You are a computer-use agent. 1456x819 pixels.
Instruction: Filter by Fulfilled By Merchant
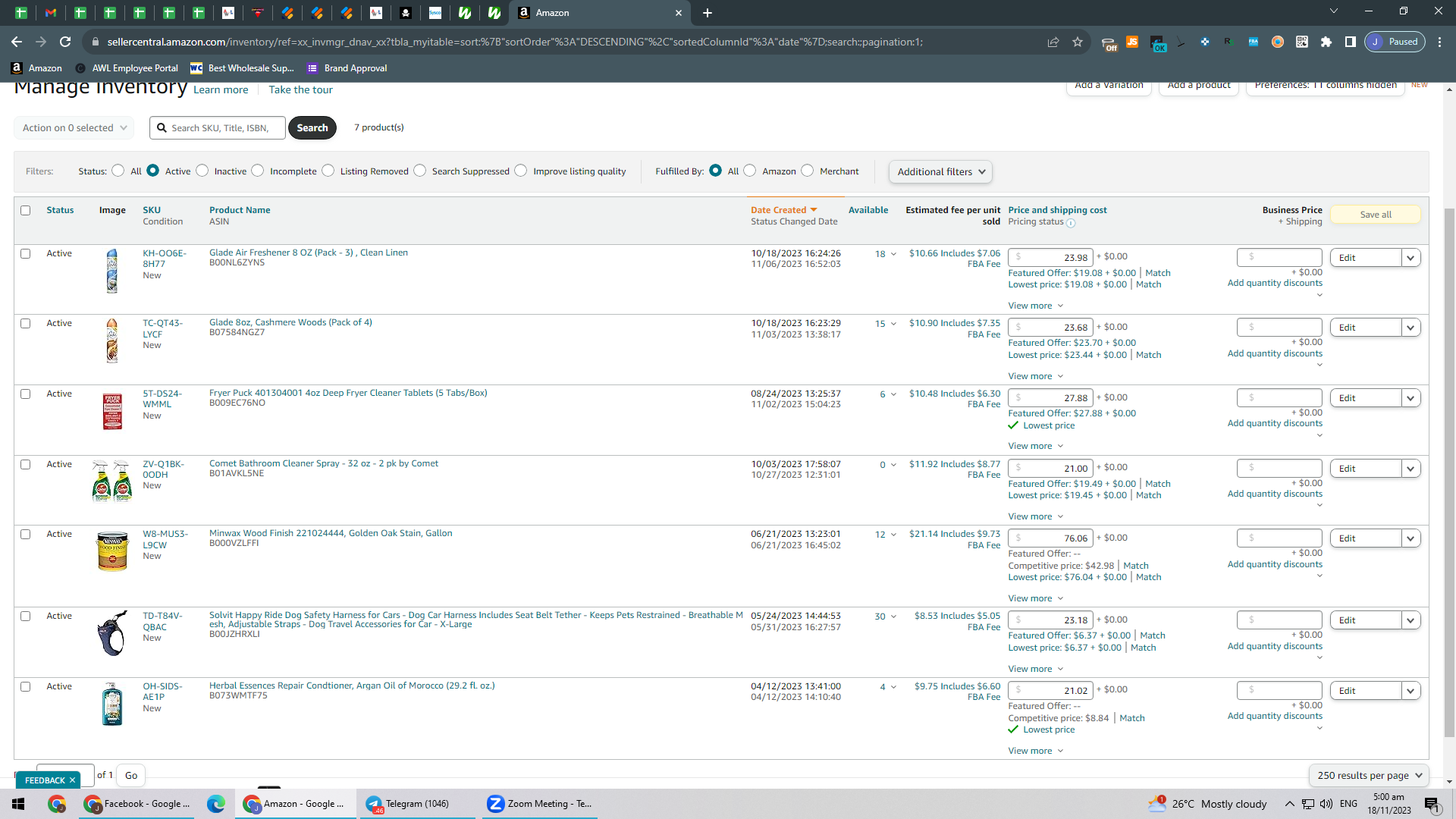[x=808, y=171]
